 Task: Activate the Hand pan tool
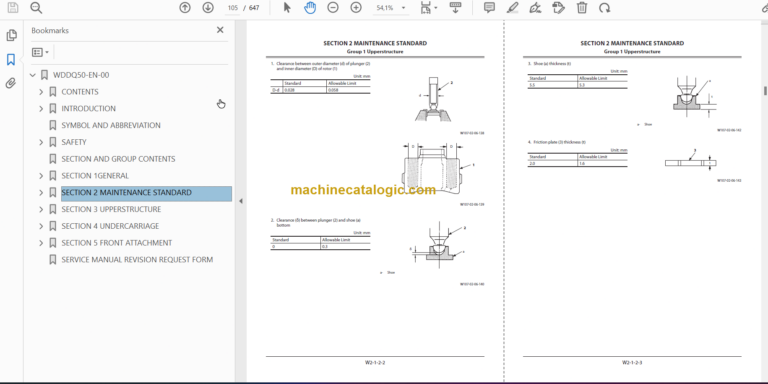tap(310, 7)
